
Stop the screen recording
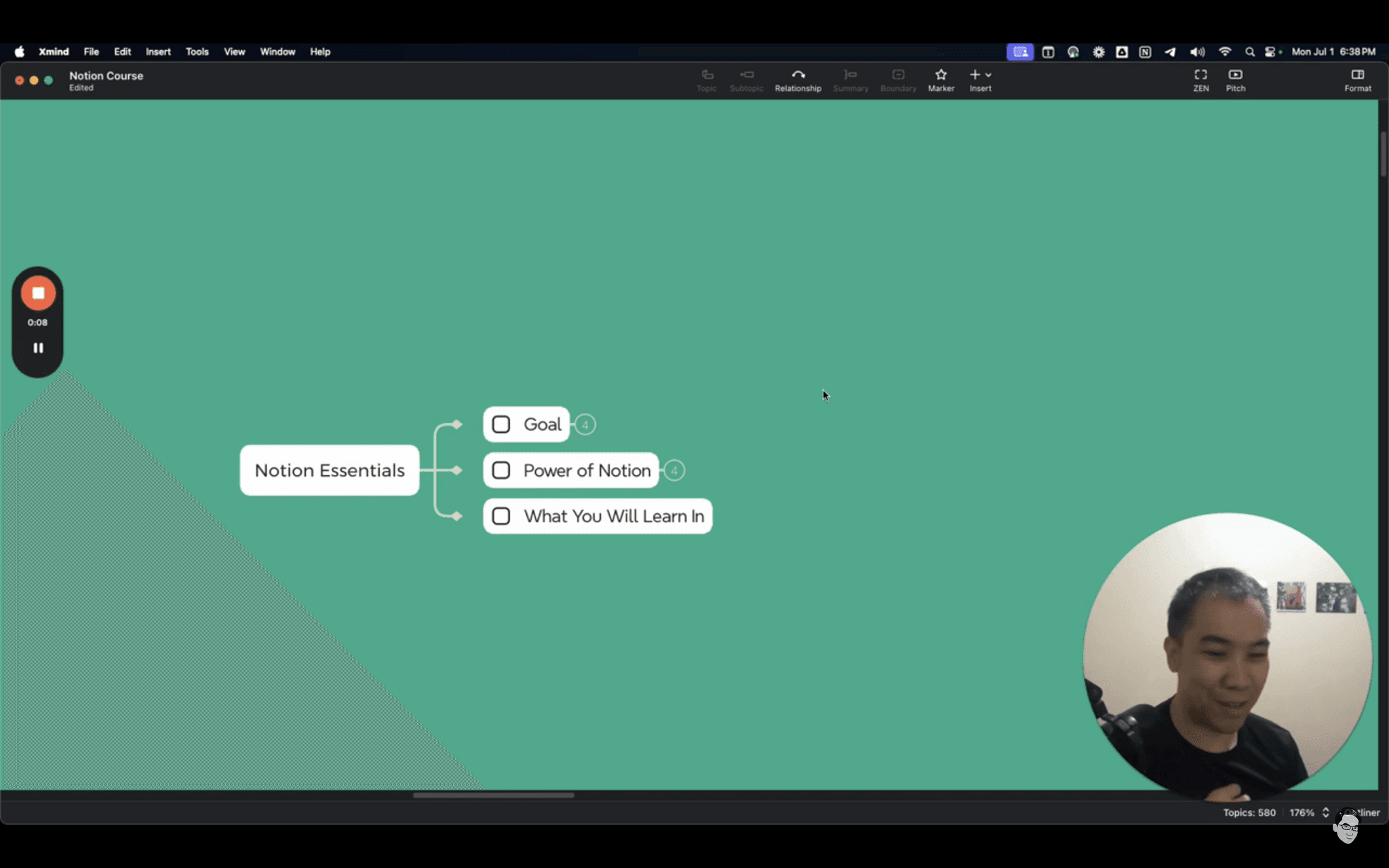[38, 293]
